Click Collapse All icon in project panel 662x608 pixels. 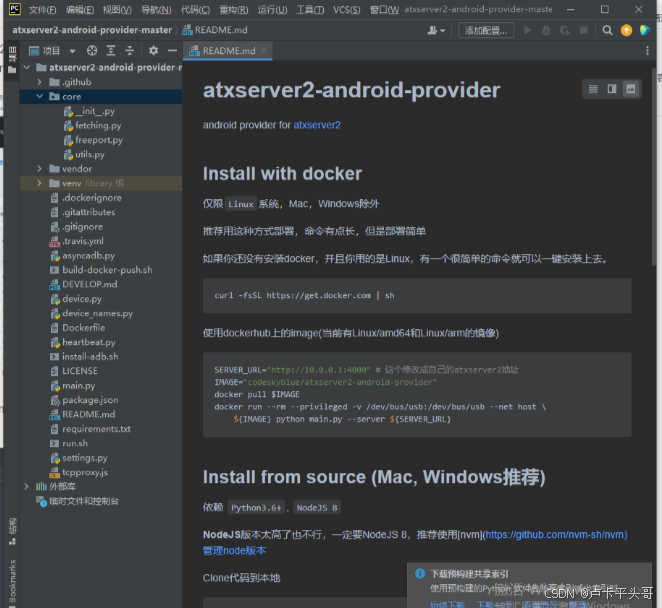point(129,51)
